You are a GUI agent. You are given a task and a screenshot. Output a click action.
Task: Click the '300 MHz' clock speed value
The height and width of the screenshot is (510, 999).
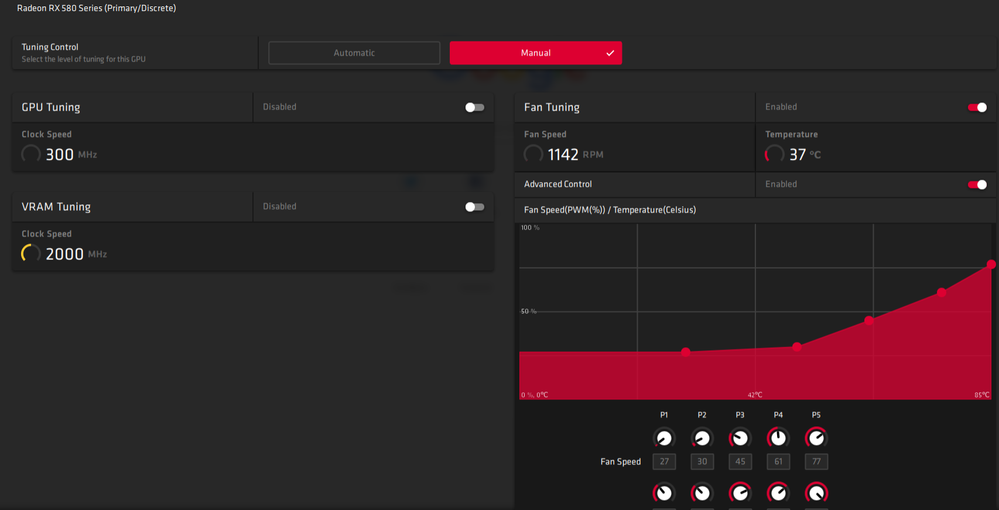tap(71, 154)
